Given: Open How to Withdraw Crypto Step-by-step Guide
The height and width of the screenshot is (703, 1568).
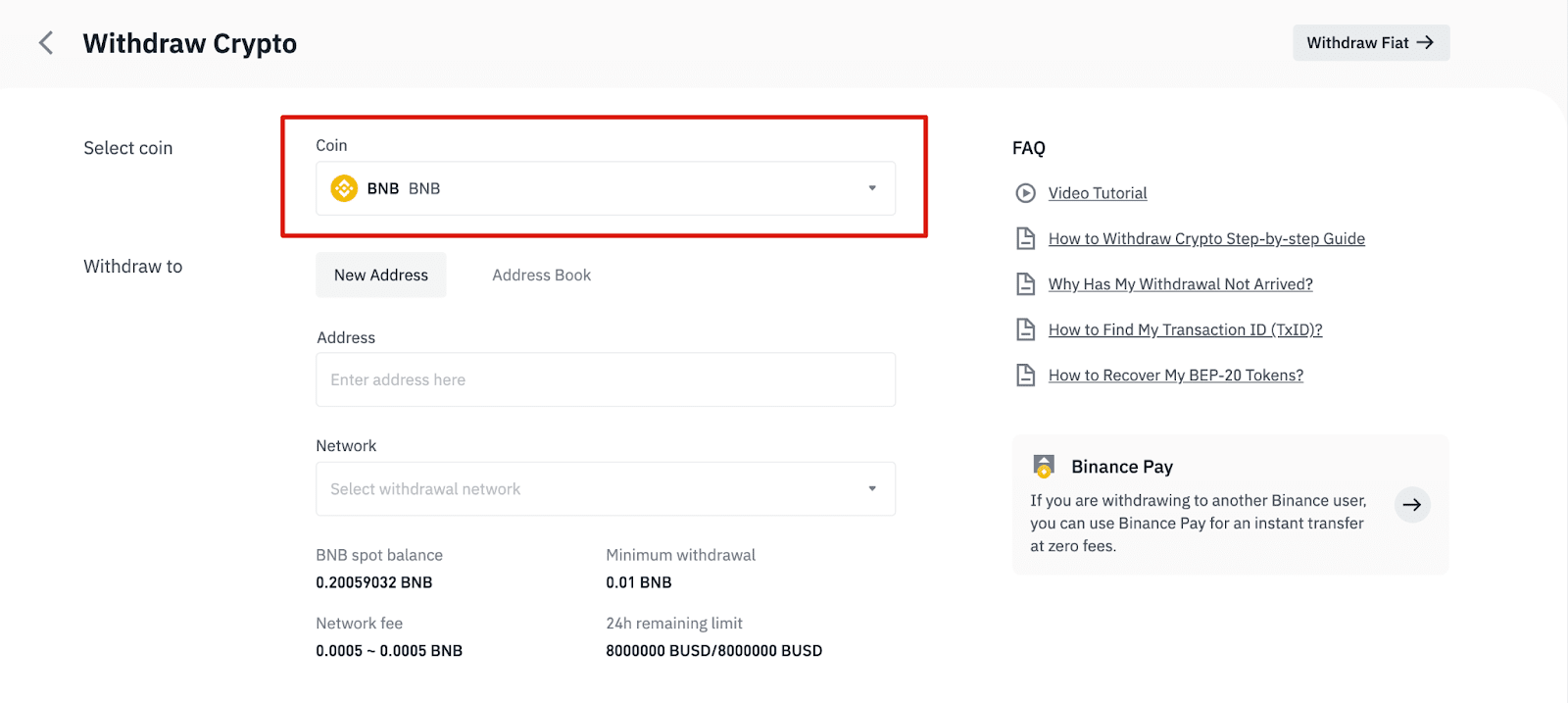Looking at the screenshot, I should 1206,238.
